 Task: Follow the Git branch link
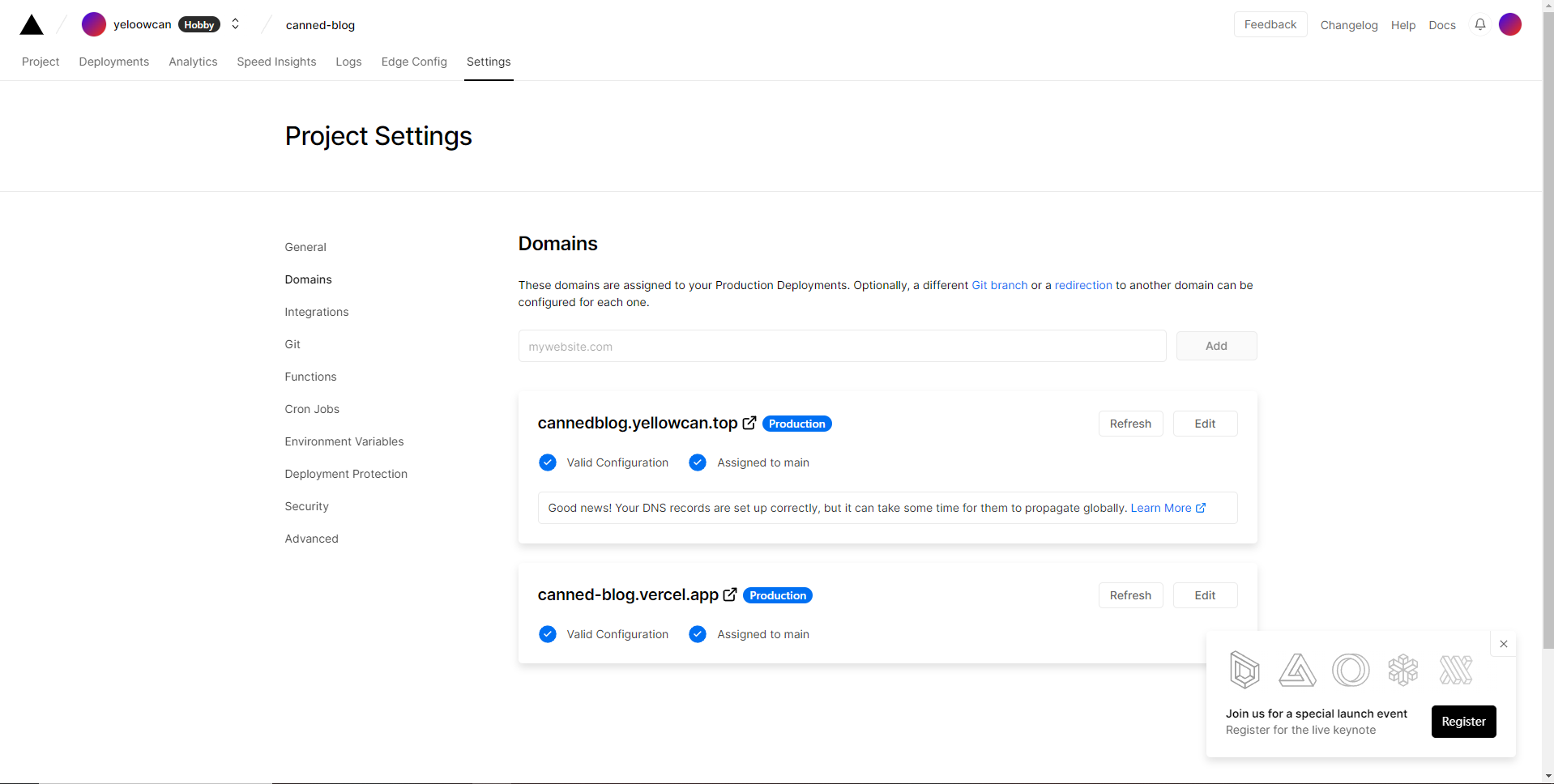click(999, 285)
